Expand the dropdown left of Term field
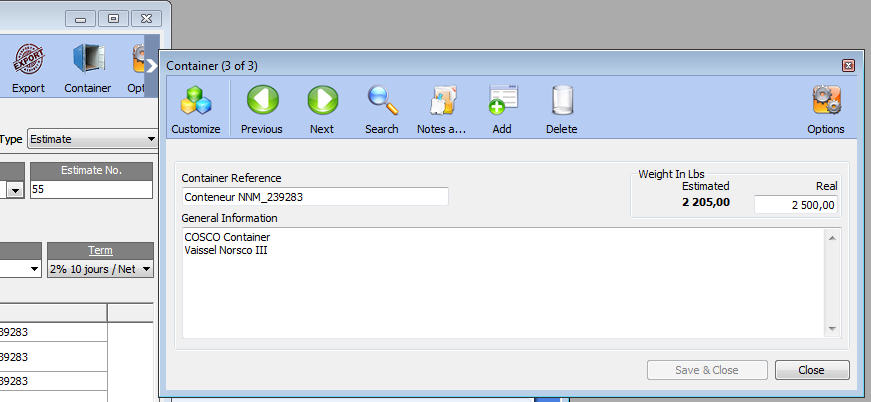Screen dimensions: 871x402 pos(34,269)
